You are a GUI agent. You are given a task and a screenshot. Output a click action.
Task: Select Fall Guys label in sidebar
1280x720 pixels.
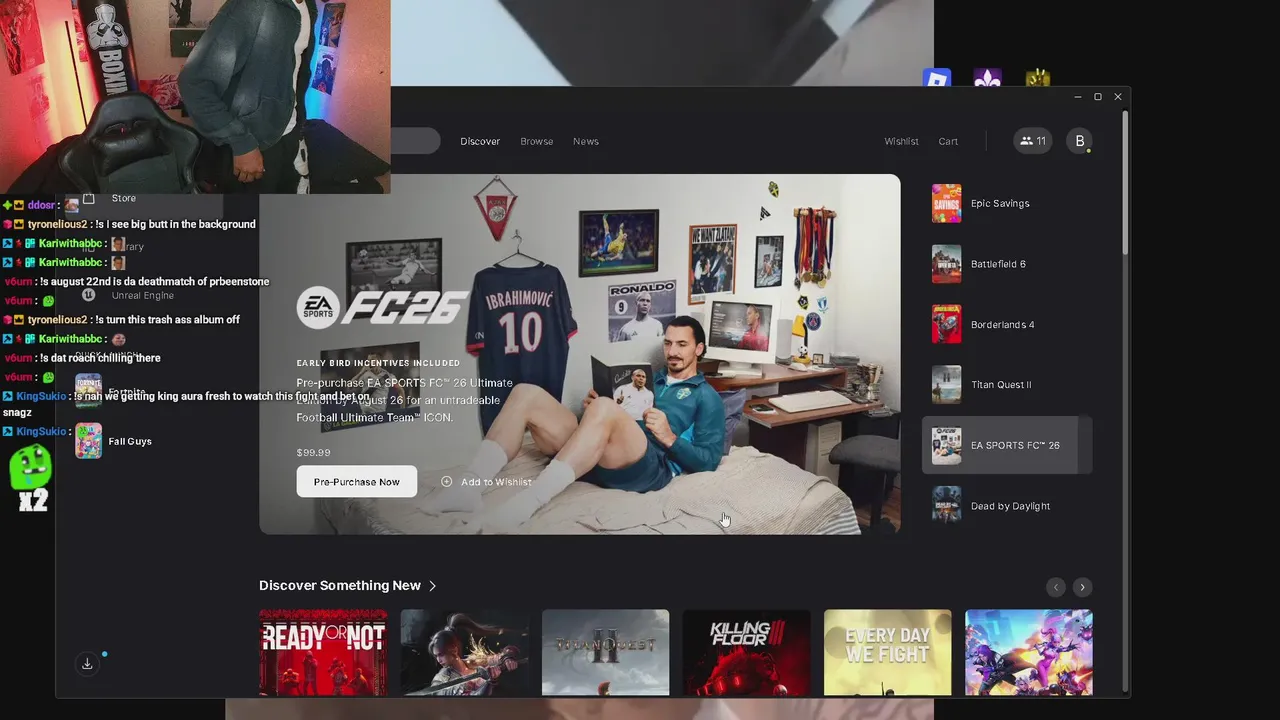pyautogui.click(x=130, y=441)
